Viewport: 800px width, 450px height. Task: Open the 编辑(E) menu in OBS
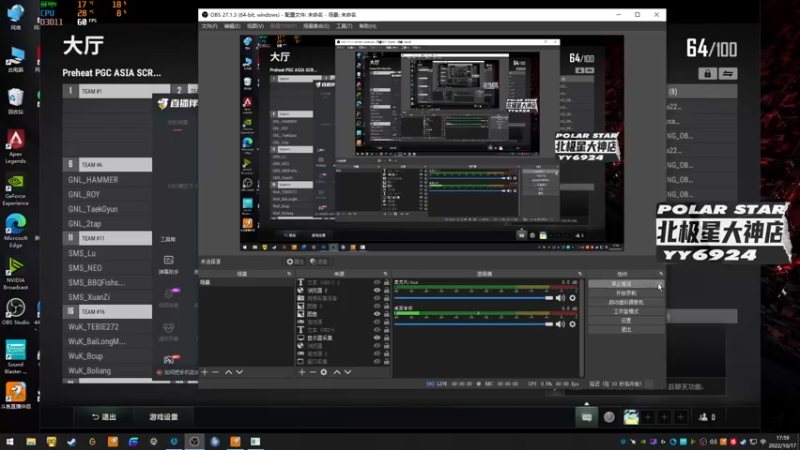[x=232, y=26]
